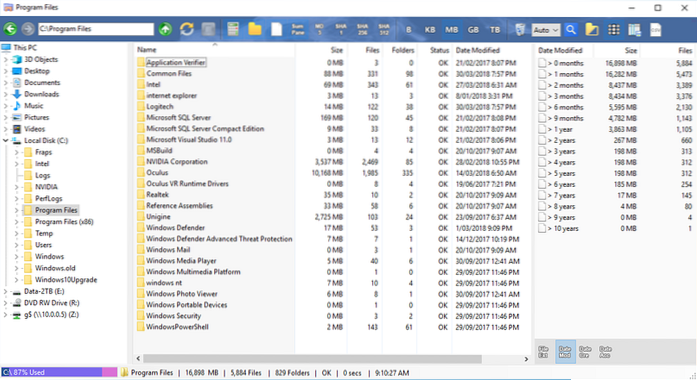Go up one folder level
The height and width of the screenshot is (380, 697).
pos(165,29)
